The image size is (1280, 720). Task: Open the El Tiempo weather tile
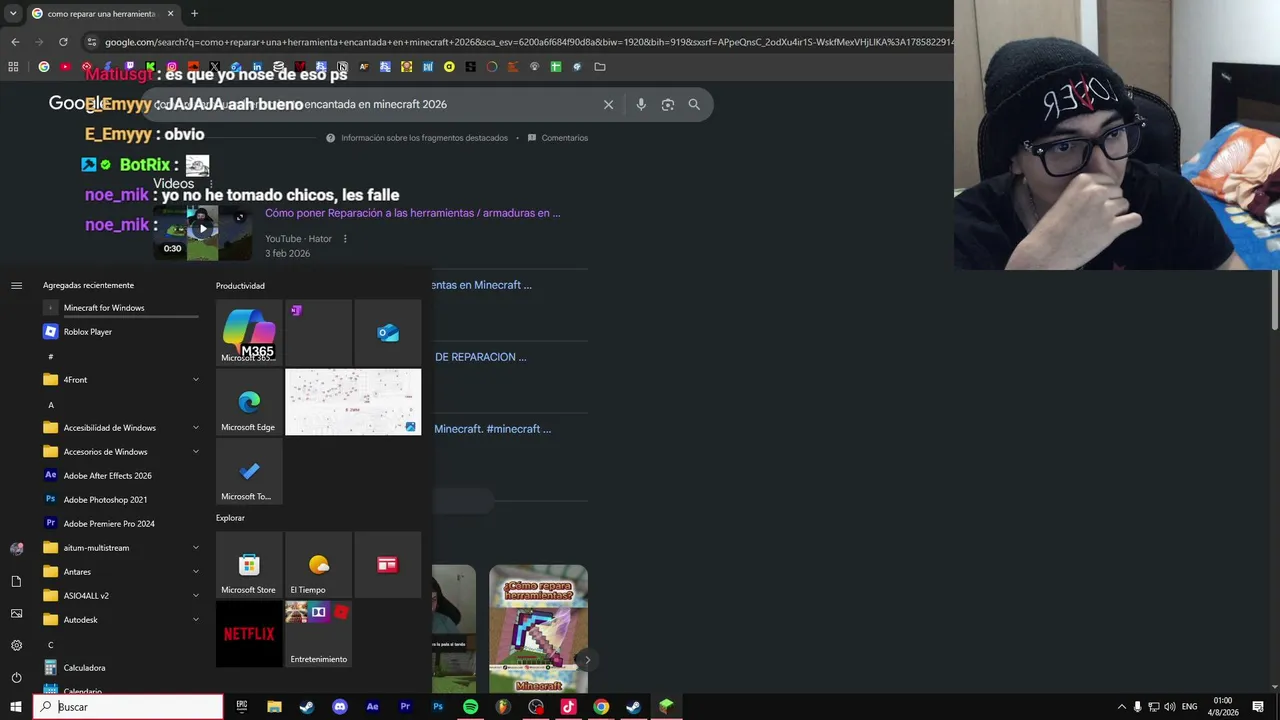click(318, 565)
